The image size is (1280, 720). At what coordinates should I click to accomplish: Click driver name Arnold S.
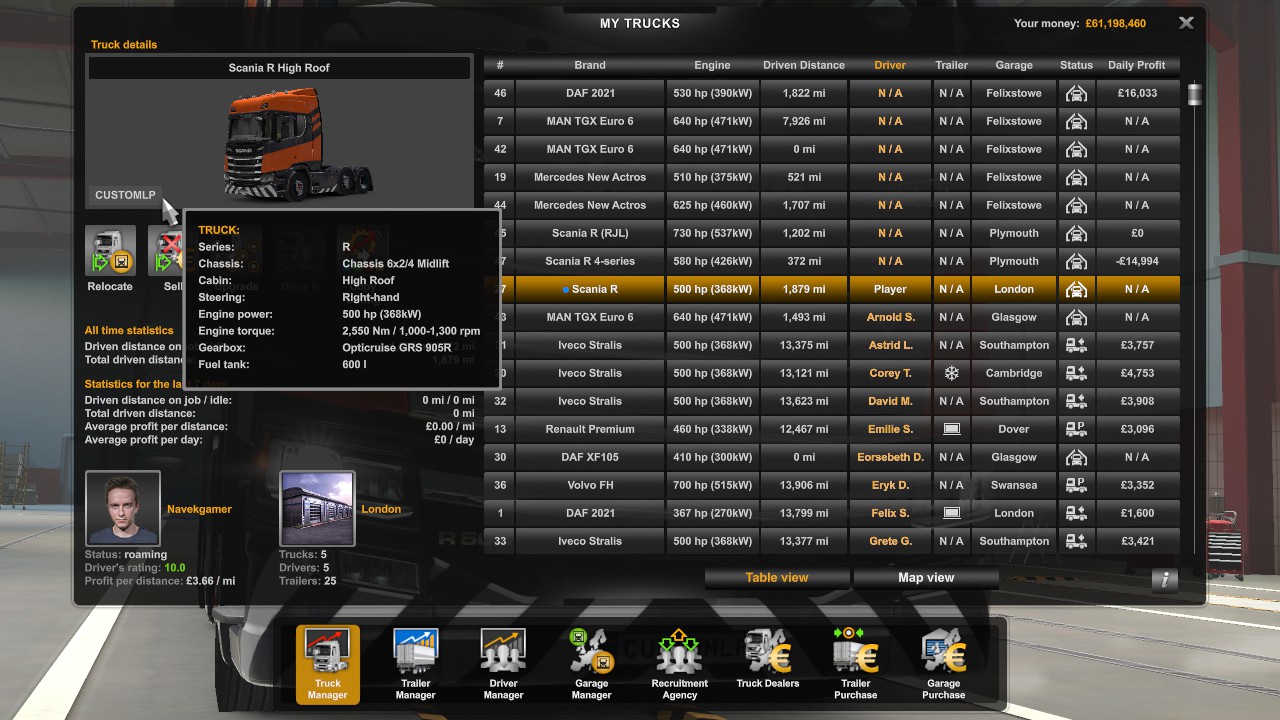[x=890, y=317]
